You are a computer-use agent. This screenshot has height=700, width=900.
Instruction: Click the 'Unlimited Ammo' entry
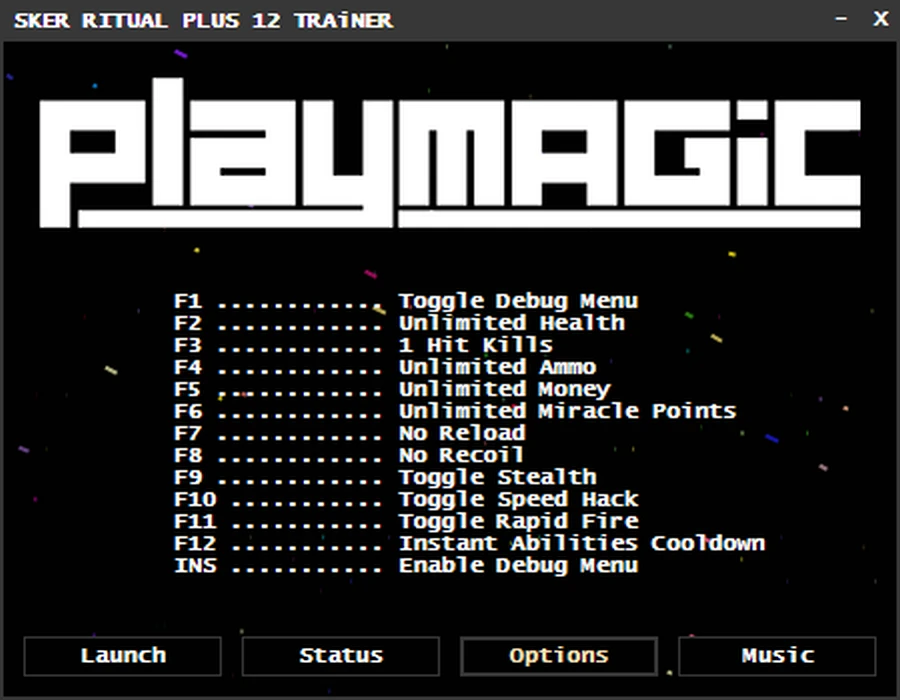[498, 367]
